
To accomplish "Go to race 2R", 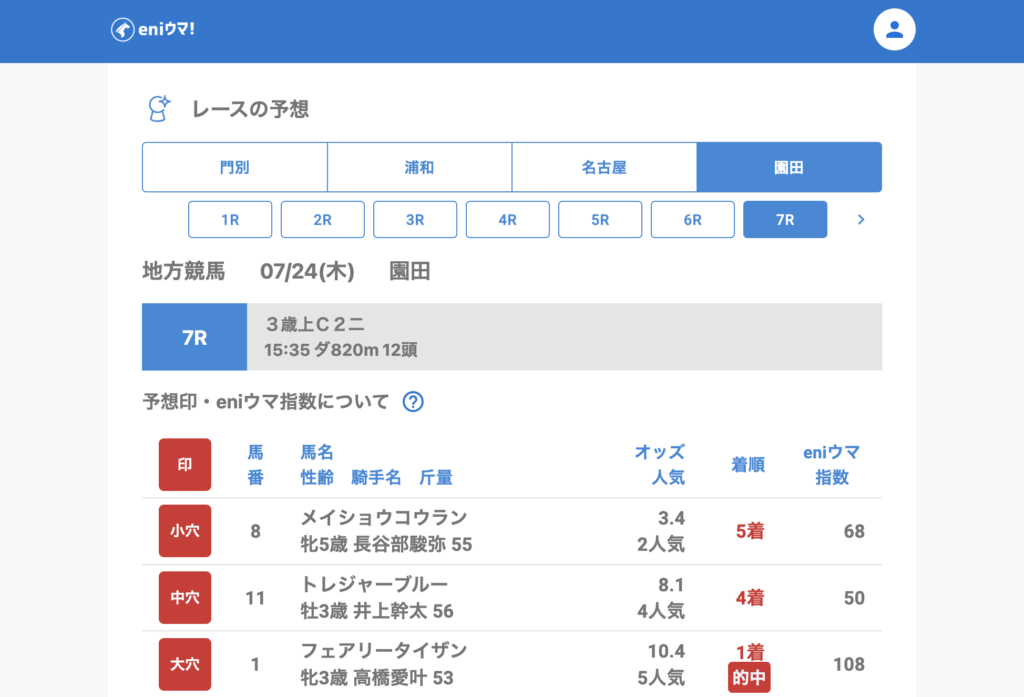I will (322, 220).
